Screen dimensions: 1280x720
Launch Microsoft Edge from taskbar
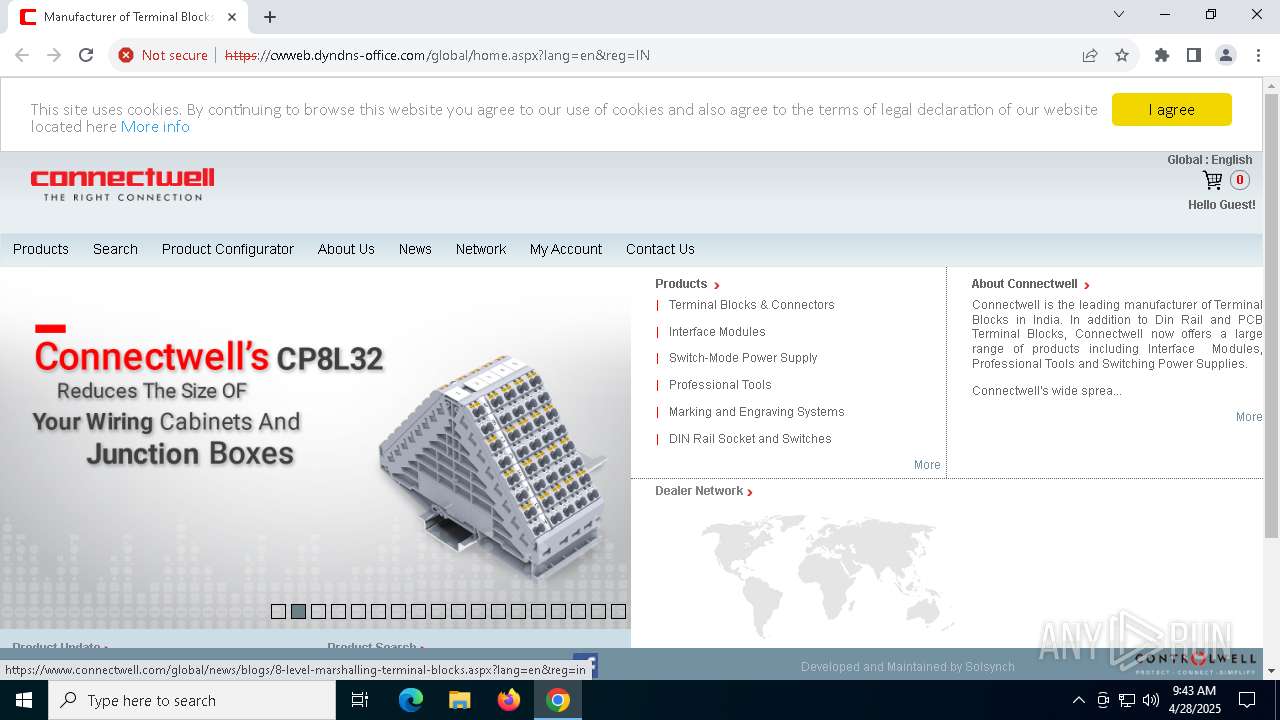tap(411, 700)
